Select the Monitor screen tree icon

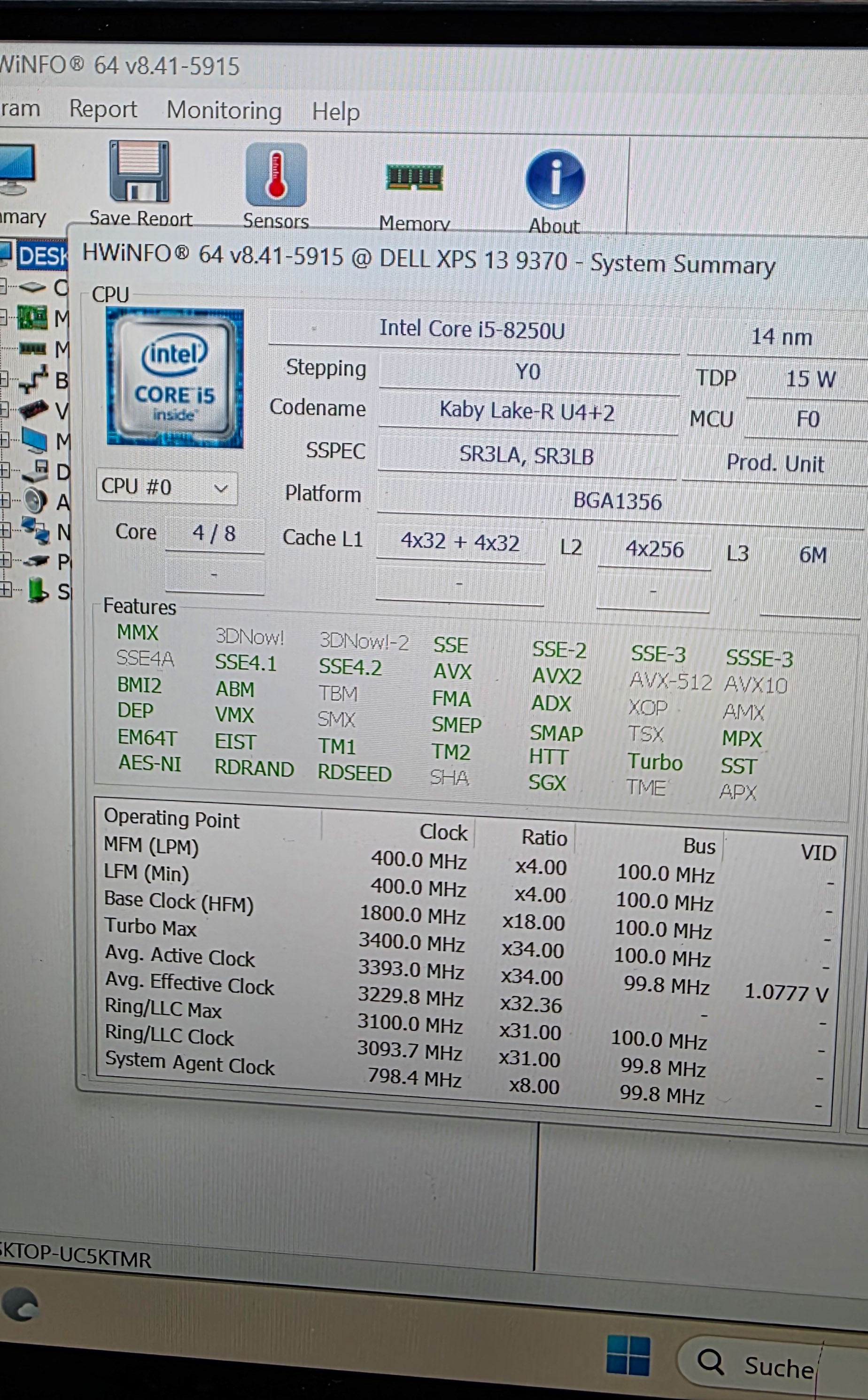34,440
